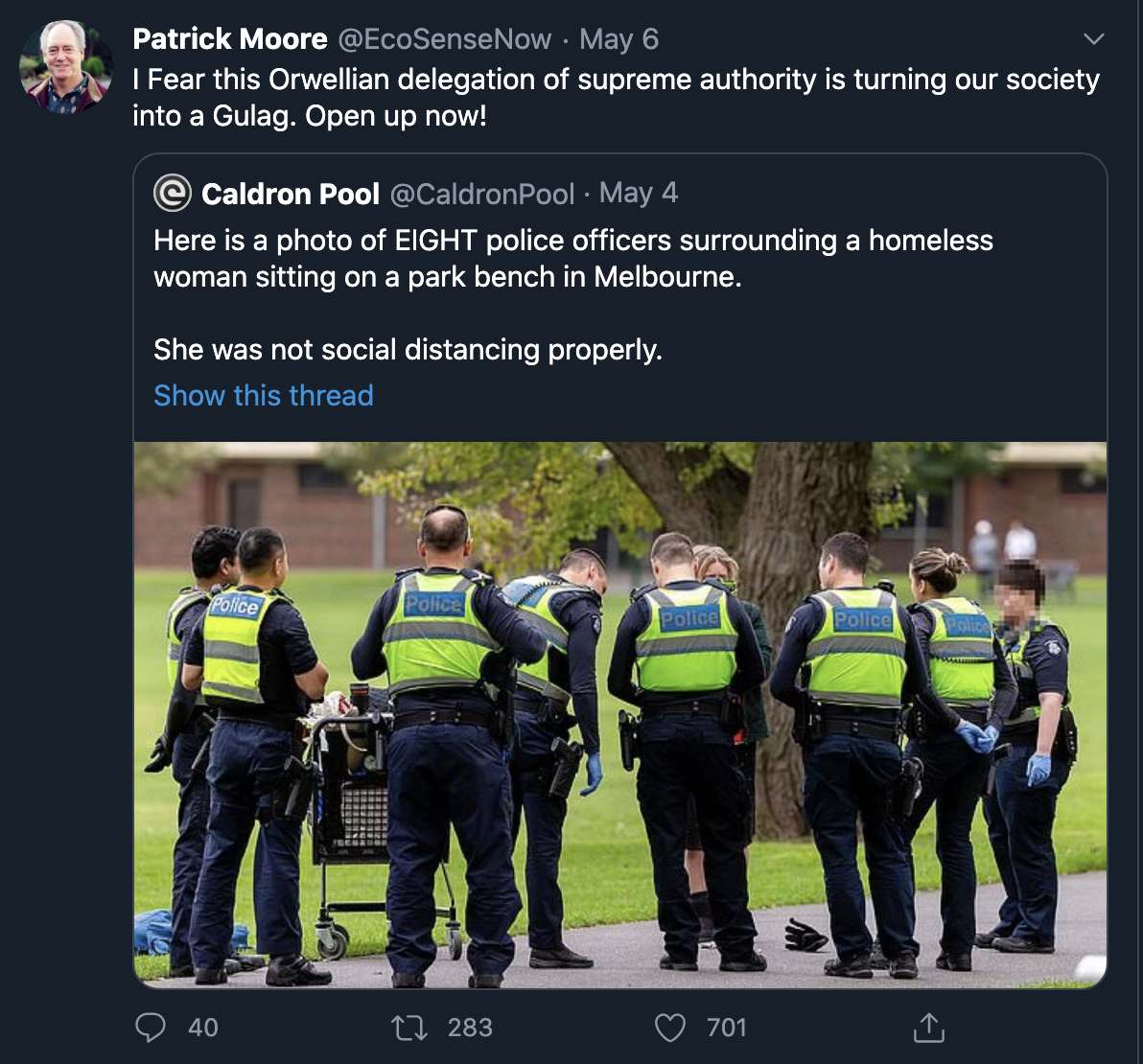Click the reply speech bubble icon

coord(151,1028)
